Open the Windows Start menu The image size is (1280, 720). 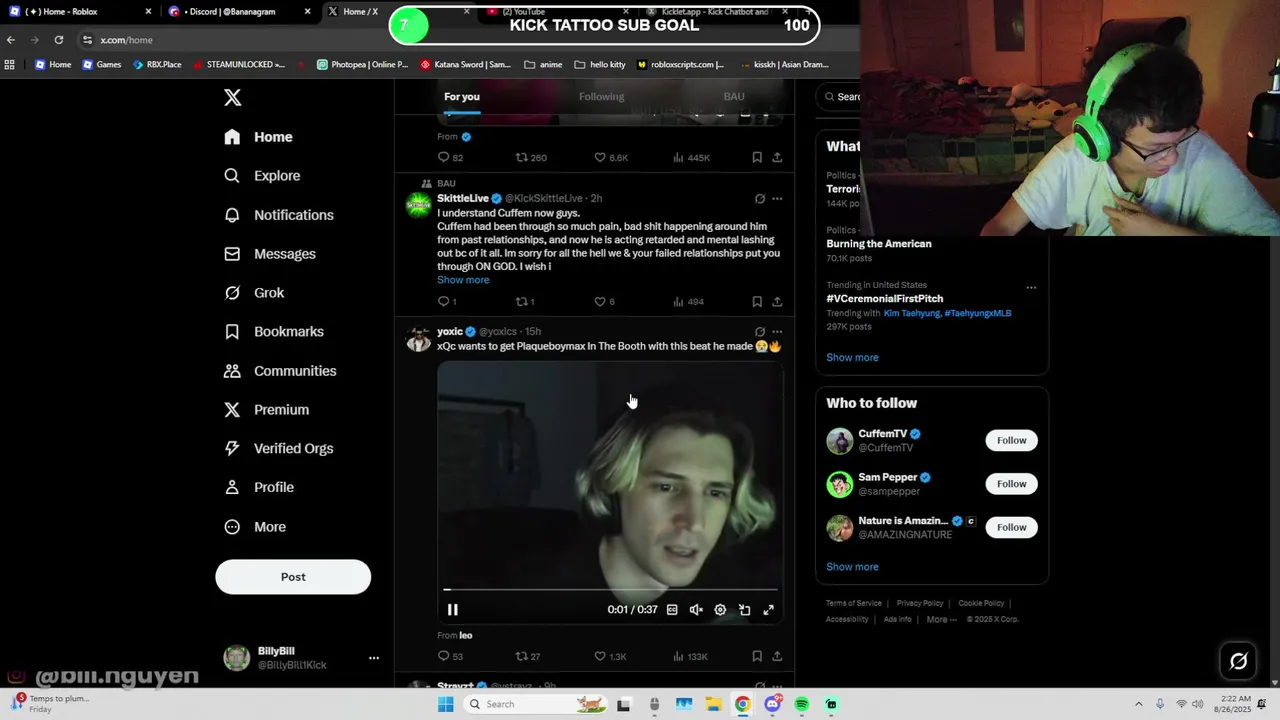[x=445, y=704]
